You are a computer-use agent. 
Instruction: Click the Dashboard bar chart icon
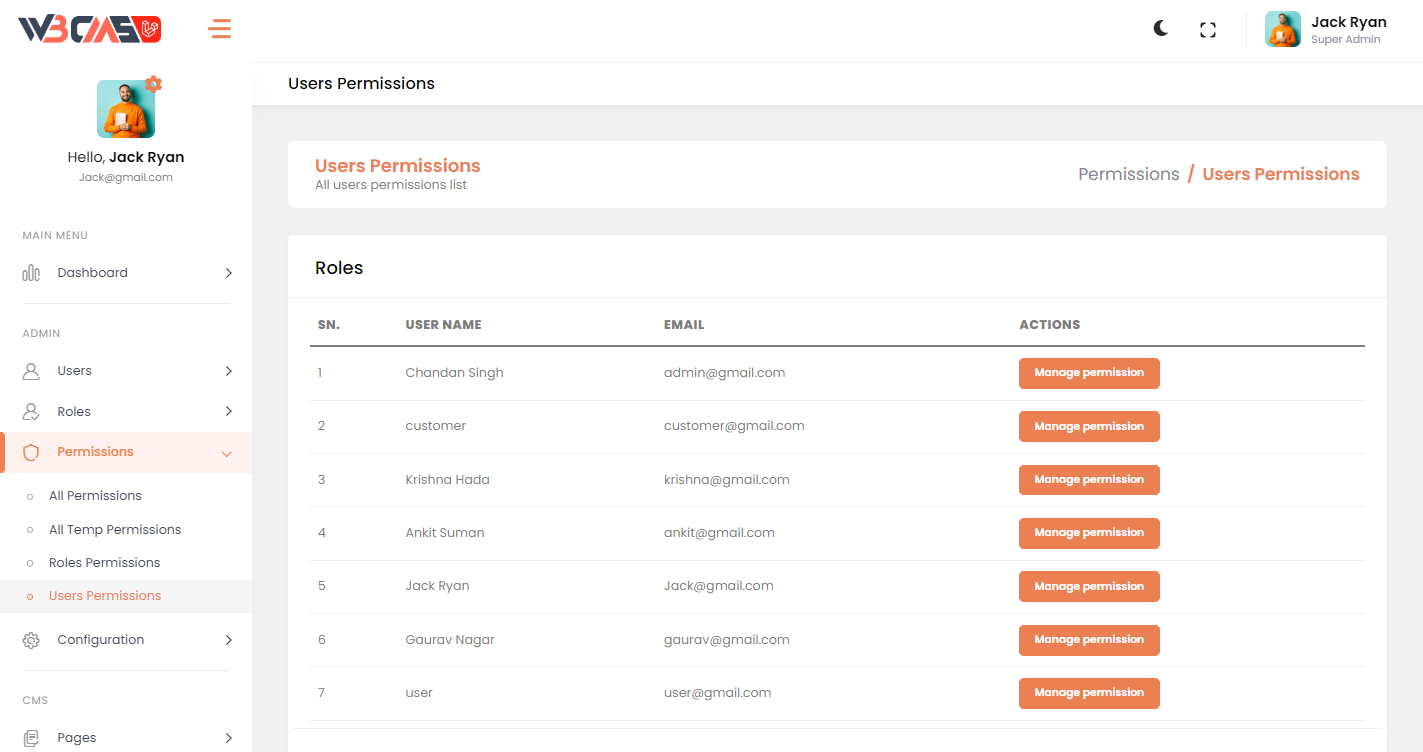[x=31, y=273]
